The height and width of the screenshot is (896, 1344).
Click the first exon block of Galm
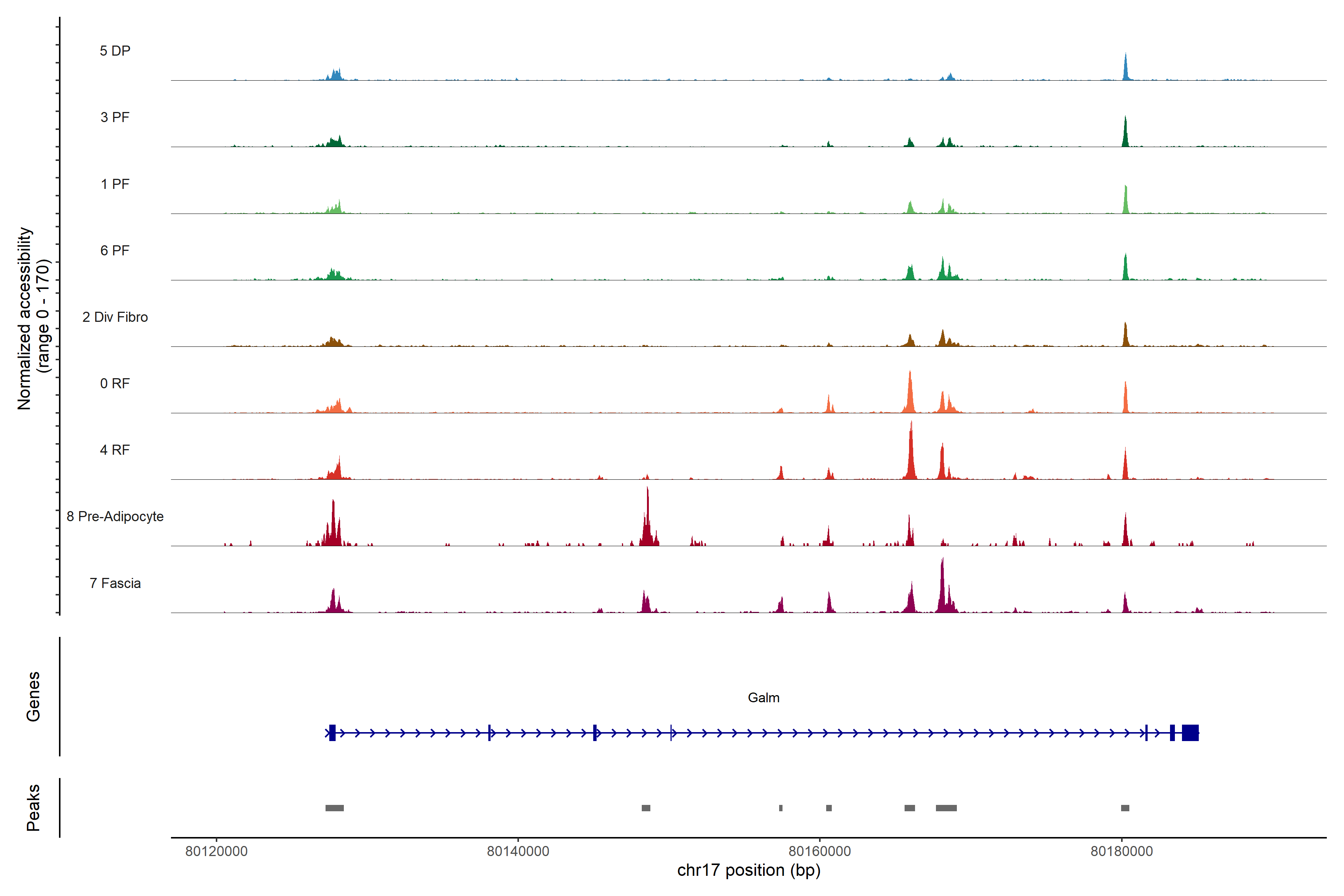click(332, 732)
